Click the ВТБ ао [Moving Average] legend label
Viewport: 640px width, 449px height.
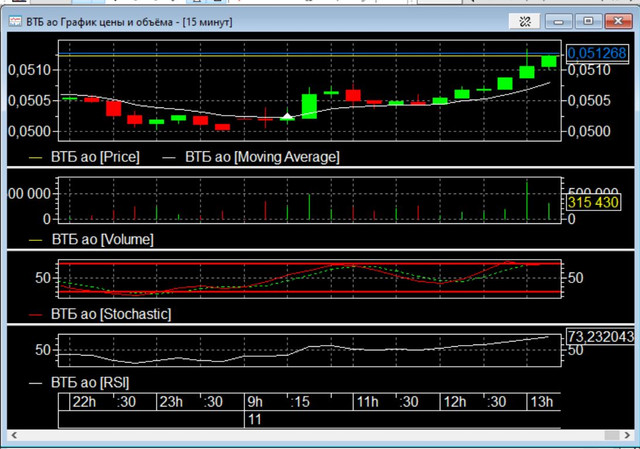262,157
